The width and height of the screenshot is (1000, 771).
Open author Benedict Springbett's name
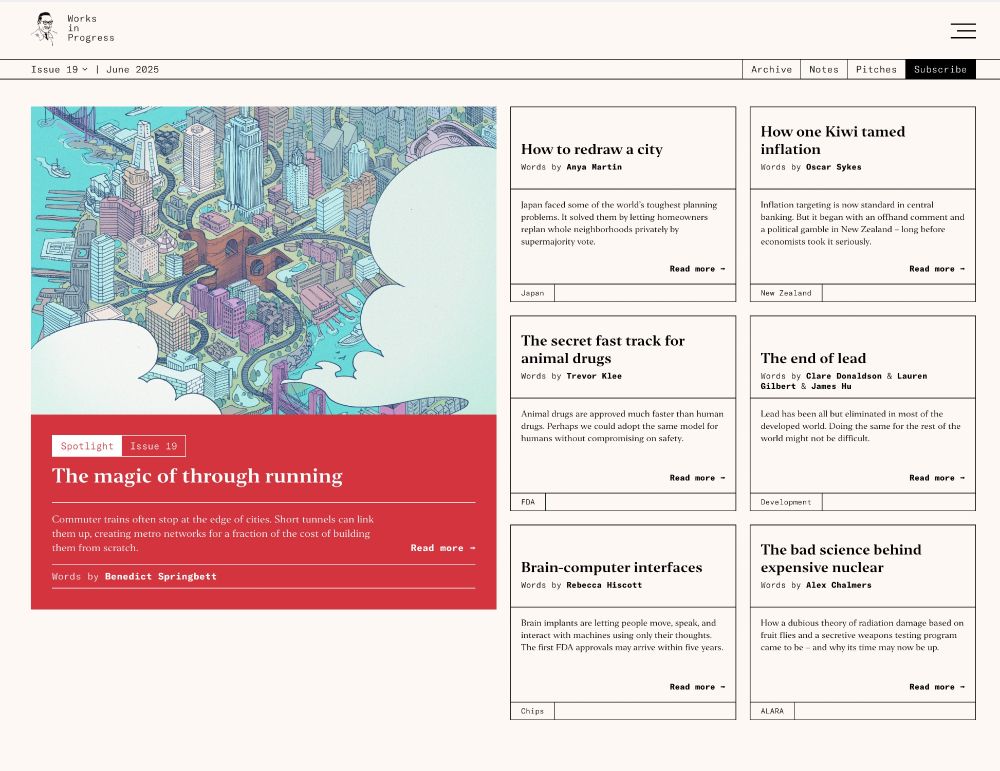click(161, 576)
